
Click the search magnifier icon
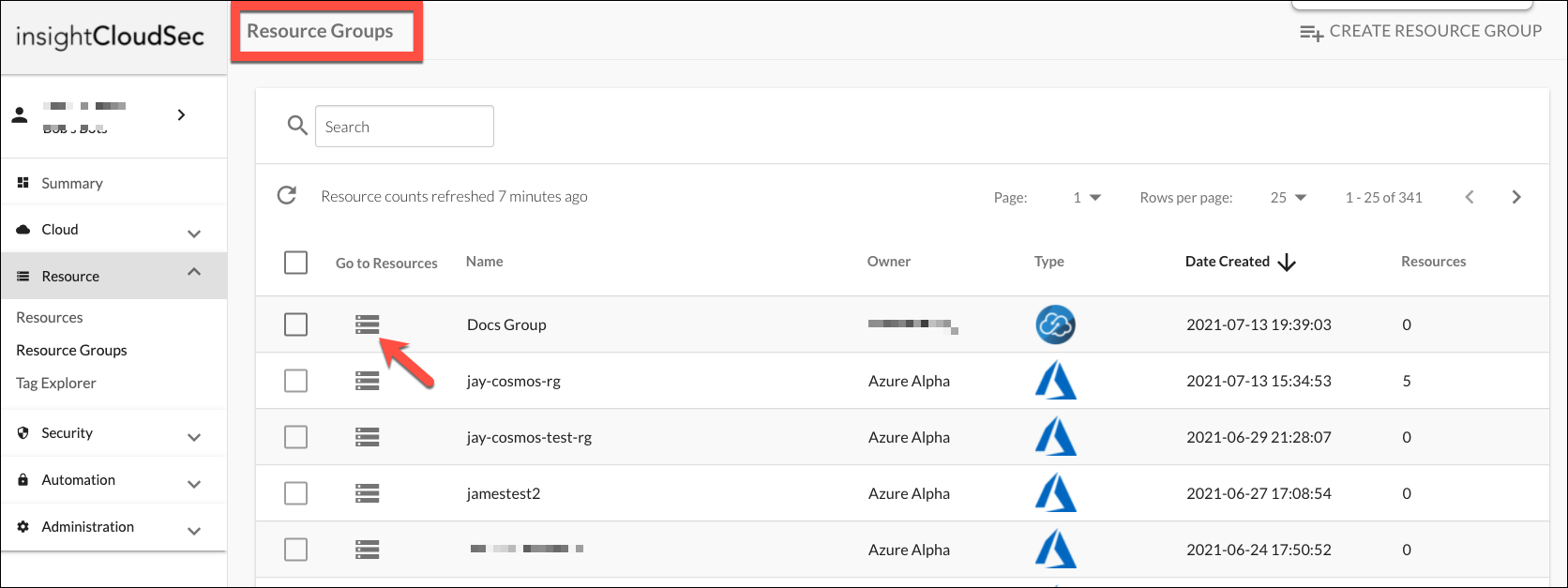[x=297, y=126]
